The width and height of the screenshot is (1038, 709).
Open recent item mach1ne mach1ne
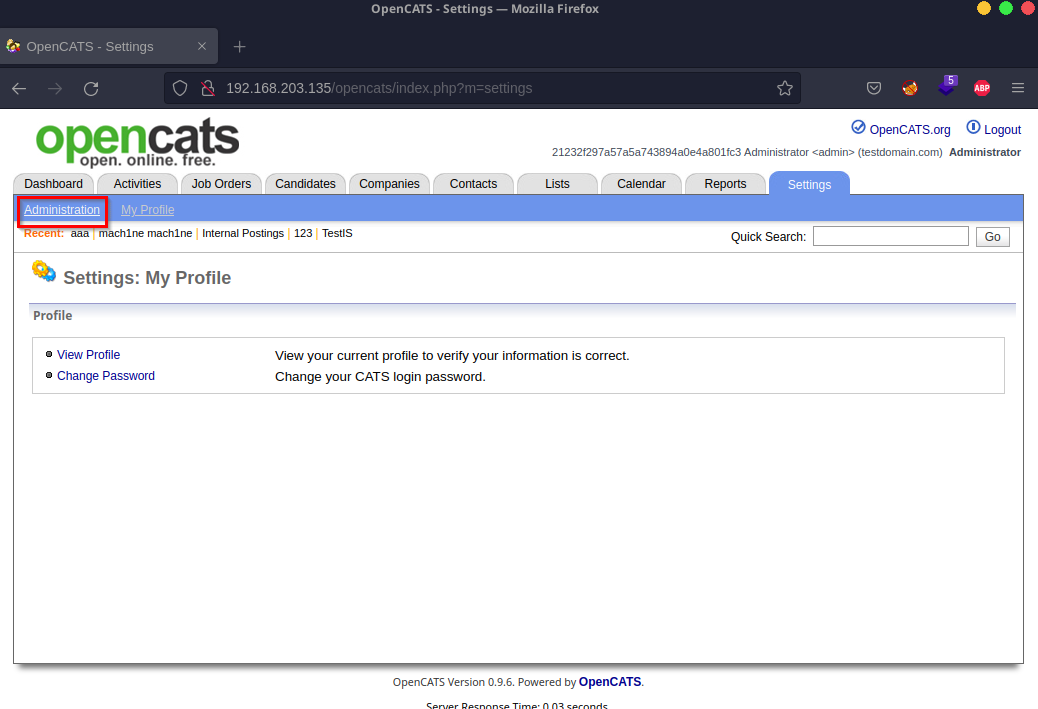pos(146,233)
